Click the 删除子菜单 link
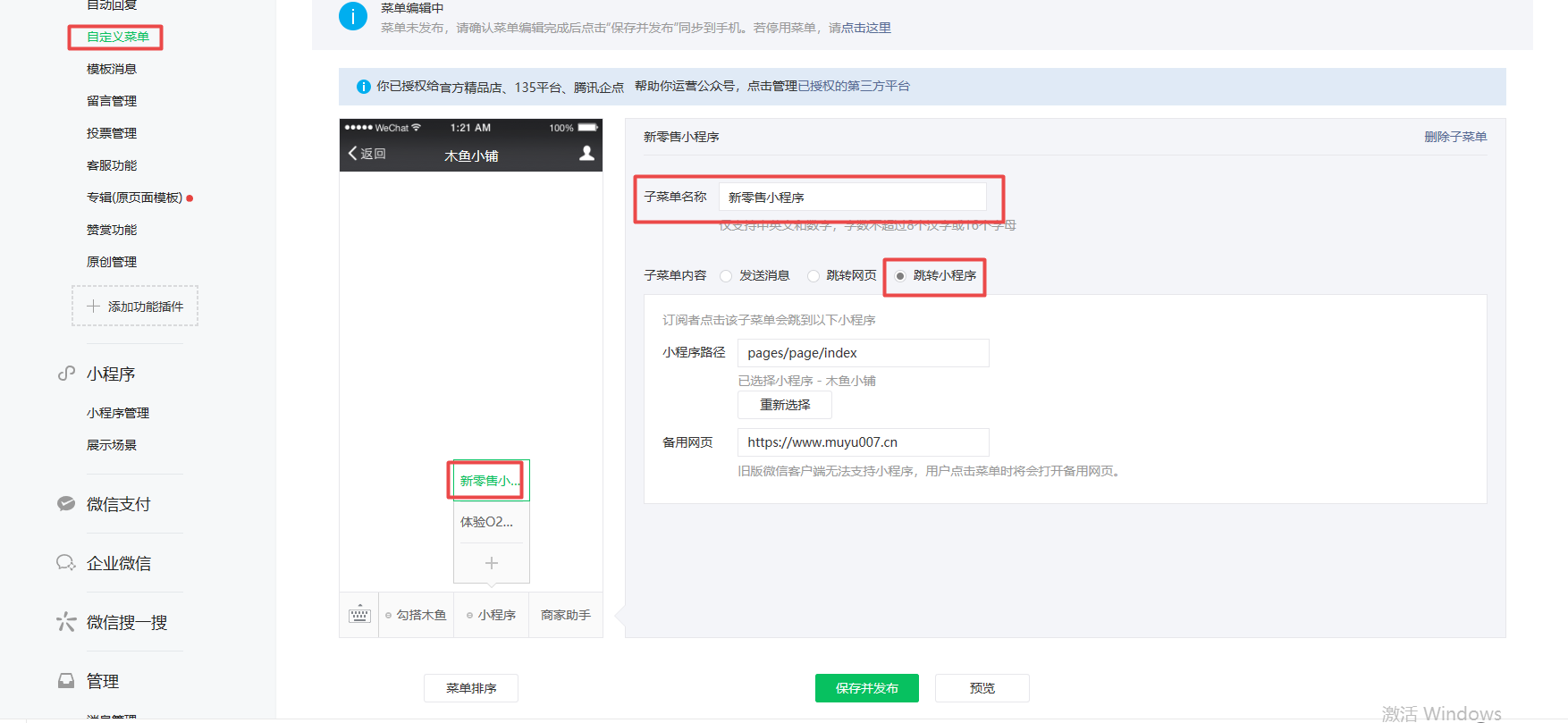The height and width of the screenshot is (723, 1568). pyautogui.click(x=1455, y=137)
